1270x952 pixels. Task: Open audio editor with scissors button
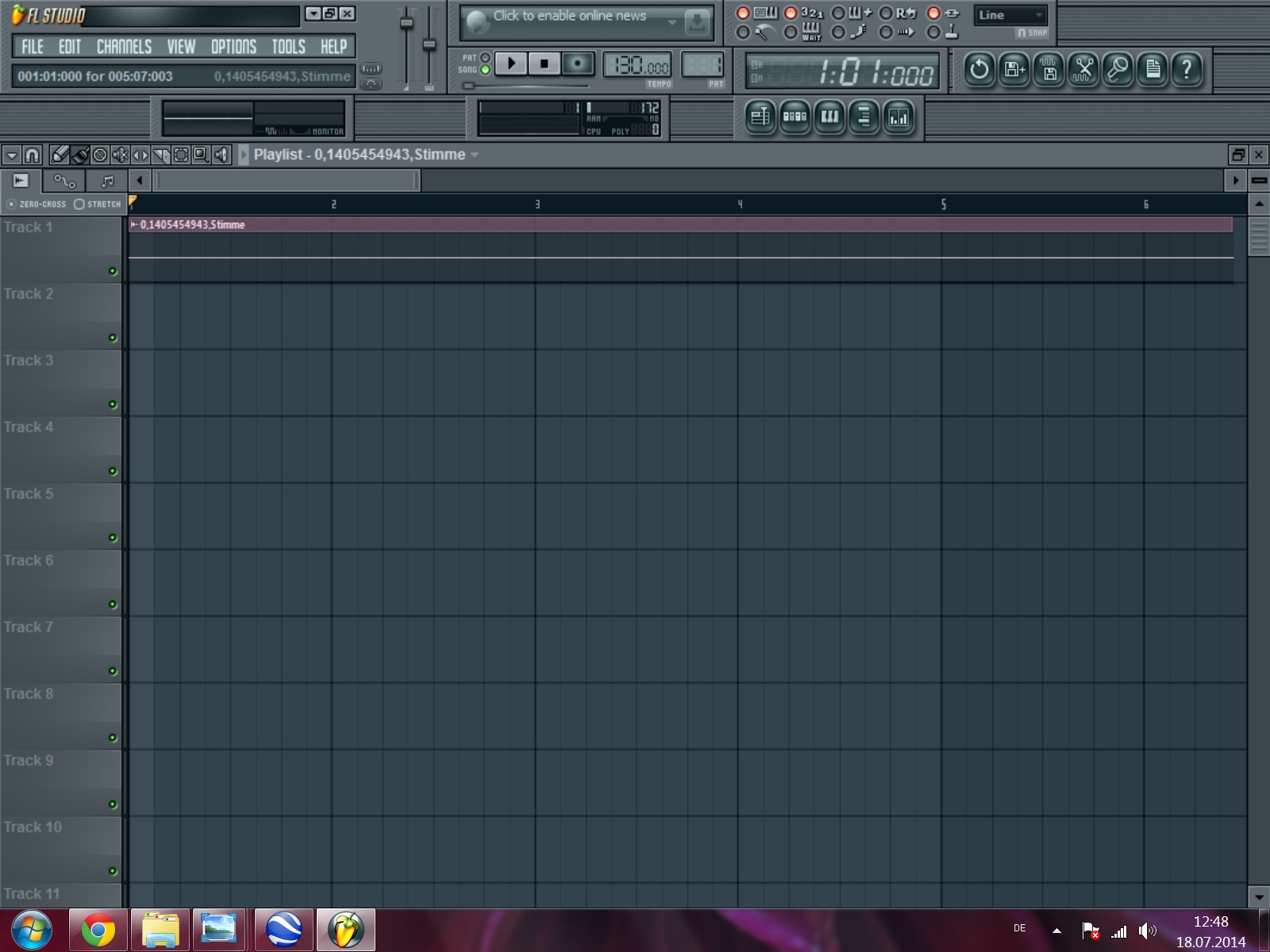[x=1083, y=70]
